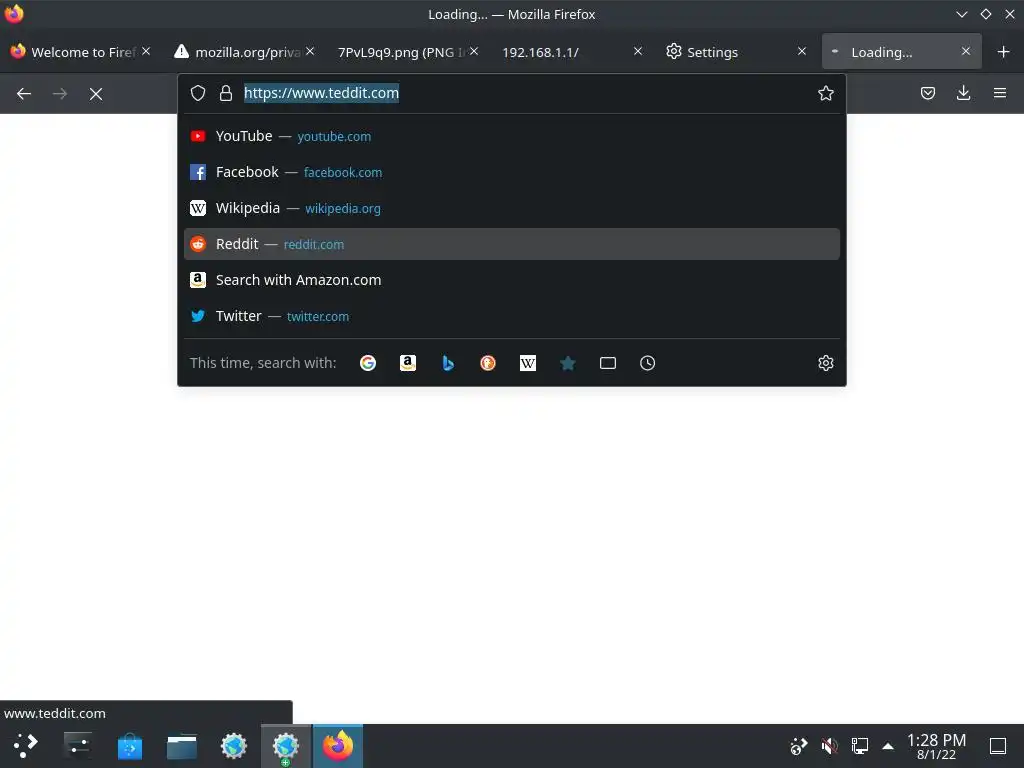Select Wikipedia suggestion row

pos(511,208)
